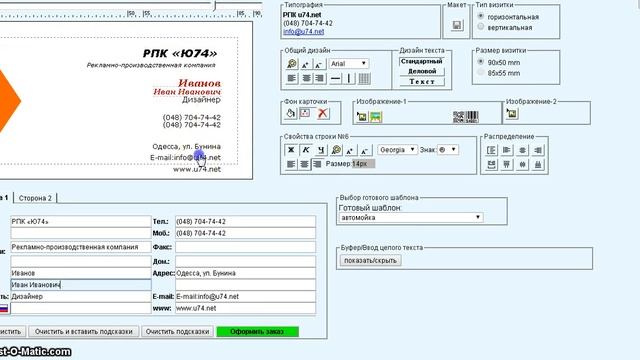The width and height of the screenshot is (640, 360).
Task: Align objects to top in Распределение
Action: [x=507, y=164]
